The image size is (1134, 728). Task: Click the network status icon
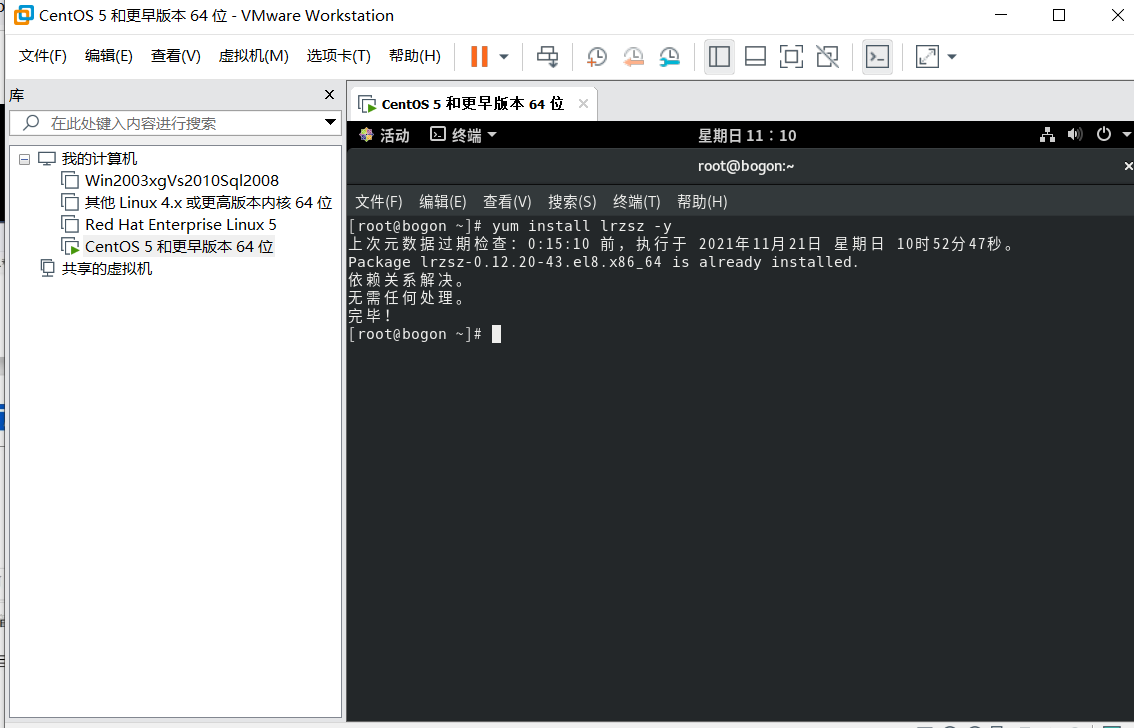pyautogui.click(x=1047, y=134)
